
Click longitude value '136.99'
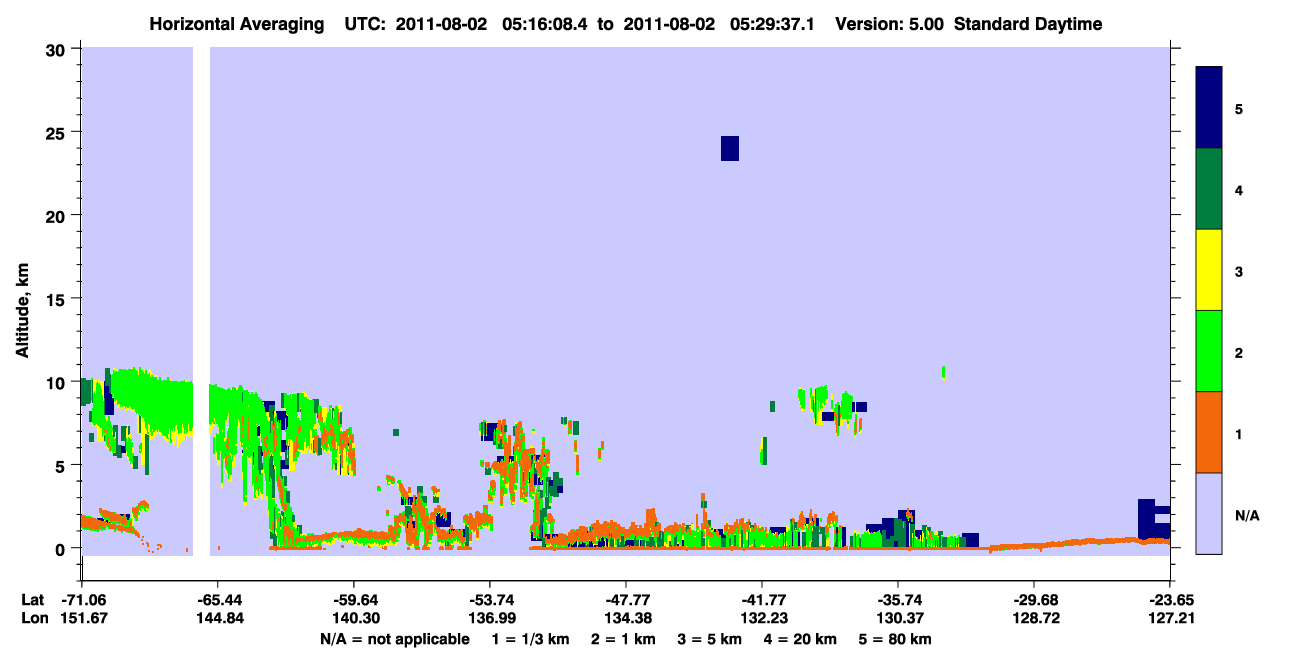point(490,618)
